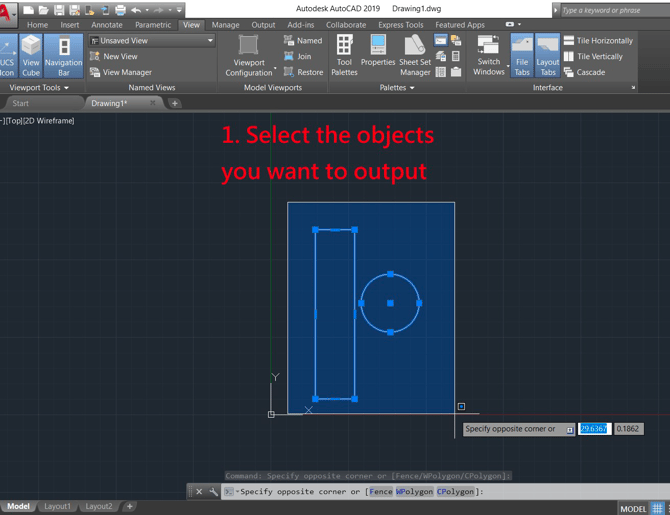Open the Annotate ribbon tab
The height and width of the screenshot is (515, 670).
click(106, 25)
